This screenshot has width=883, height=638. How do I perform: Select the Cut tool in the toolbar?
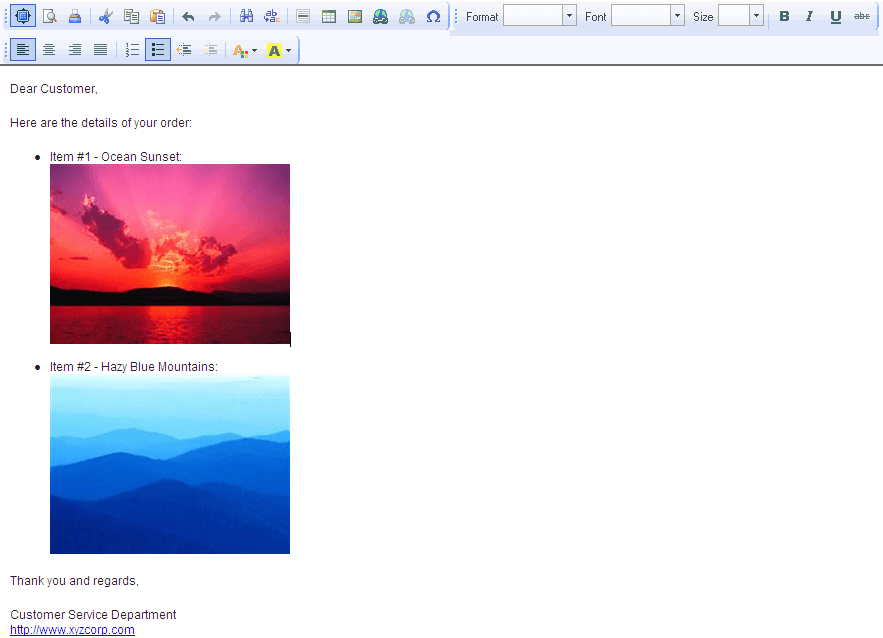pyautogui.click(x=106, y=16)
